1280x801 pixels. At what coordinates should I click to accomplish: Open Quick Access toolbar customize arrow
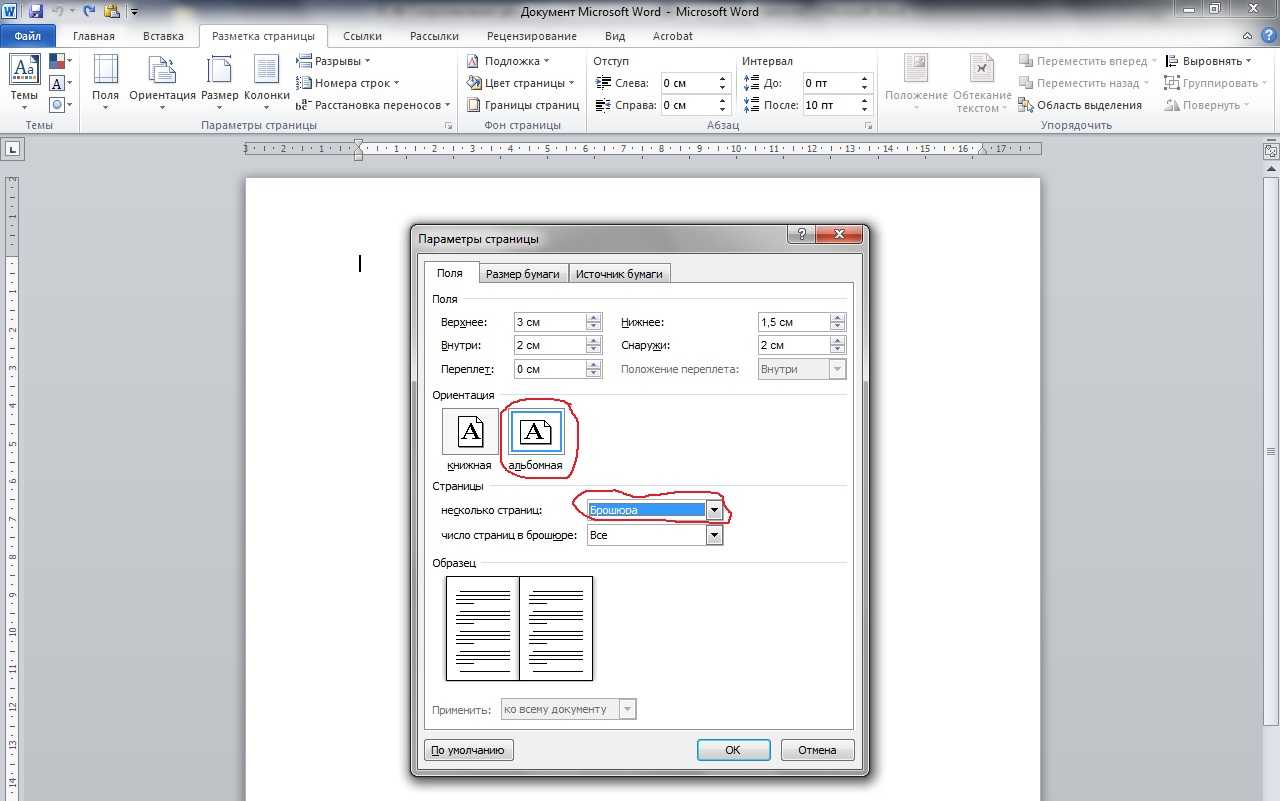(x=135, y=12)
